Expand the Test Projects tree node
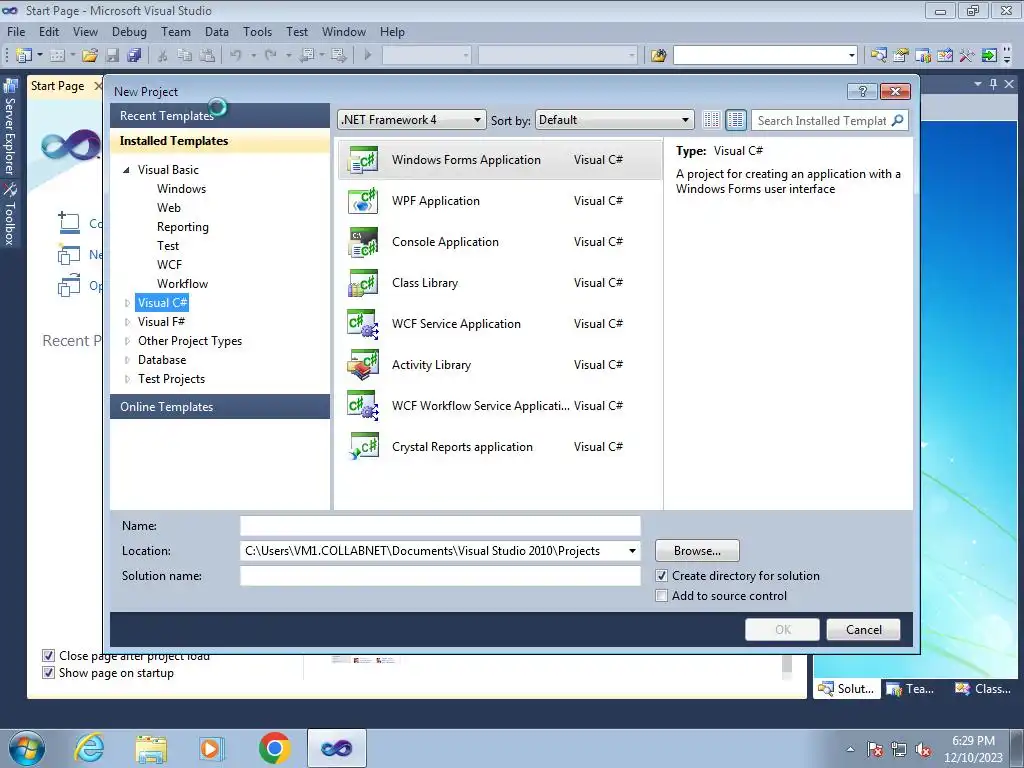 (x=127, y=379)
